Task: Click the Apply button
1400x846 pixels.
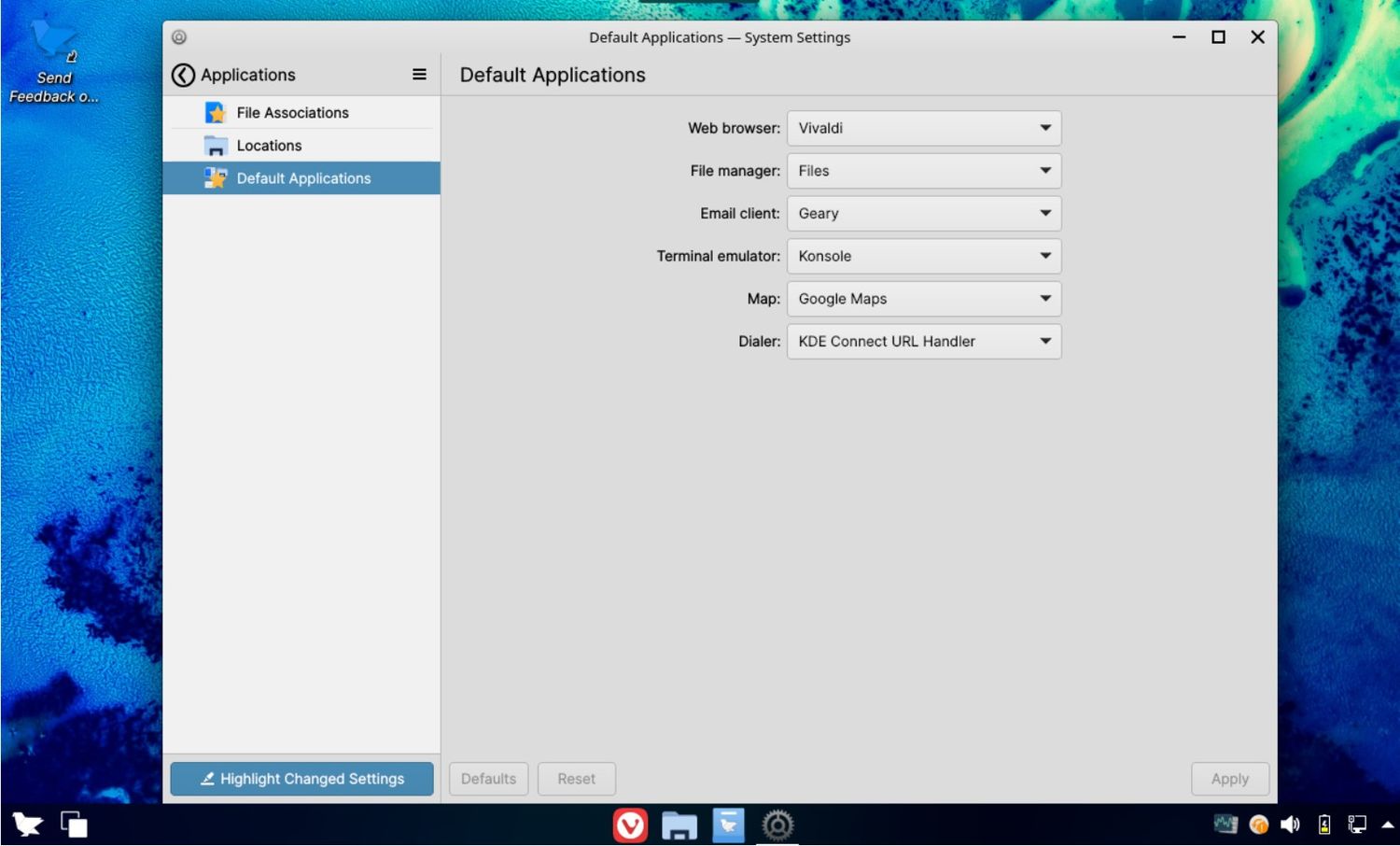Action: [x=1229, y=779]
